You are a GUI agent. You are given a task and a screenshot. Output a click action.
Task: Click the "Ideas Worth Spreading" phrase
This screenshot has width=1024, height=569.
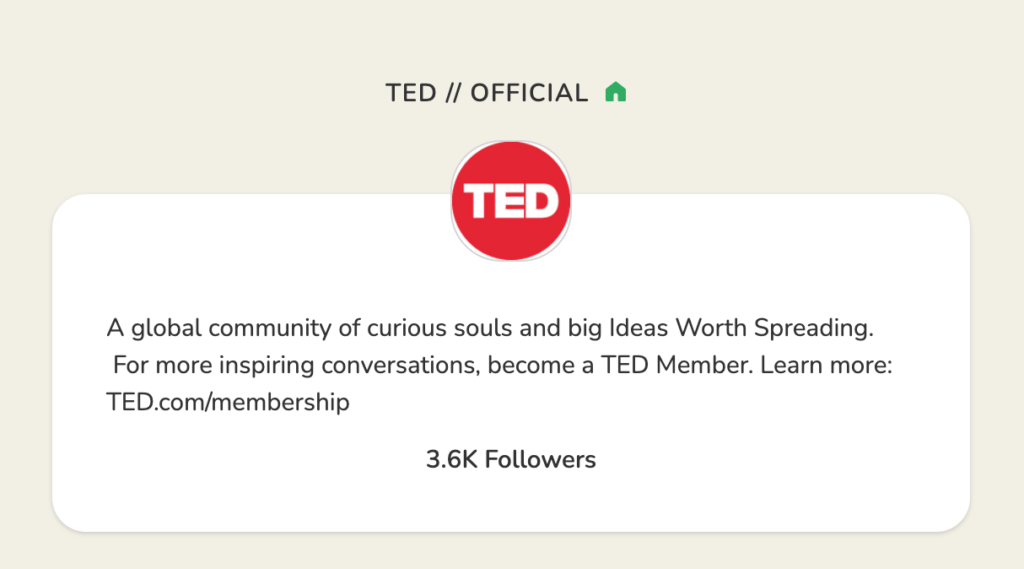click(741, 328)
